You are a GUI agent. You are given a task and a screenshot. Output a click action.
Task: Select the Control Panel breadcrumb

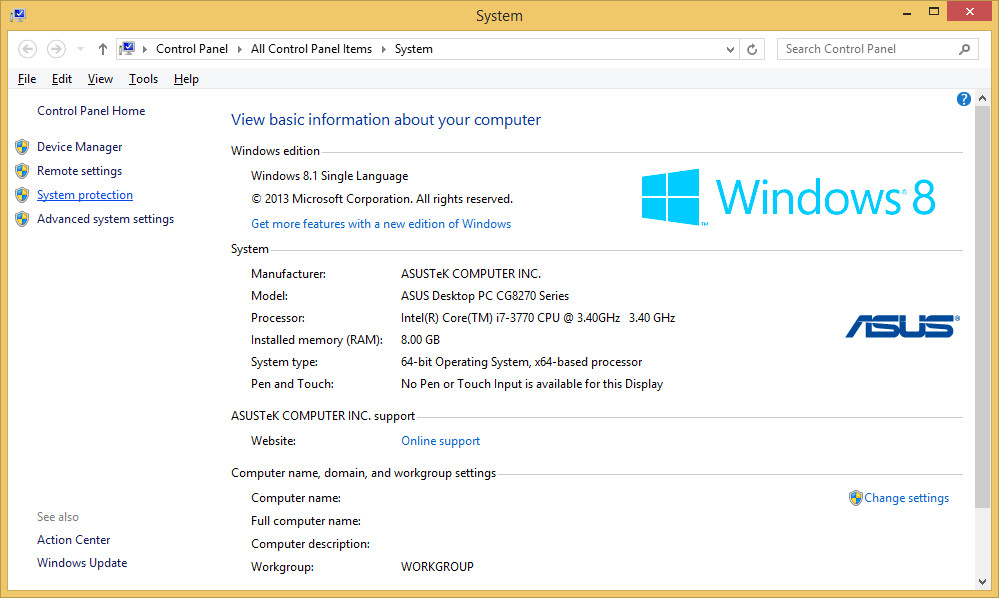(x=192, y=49)
